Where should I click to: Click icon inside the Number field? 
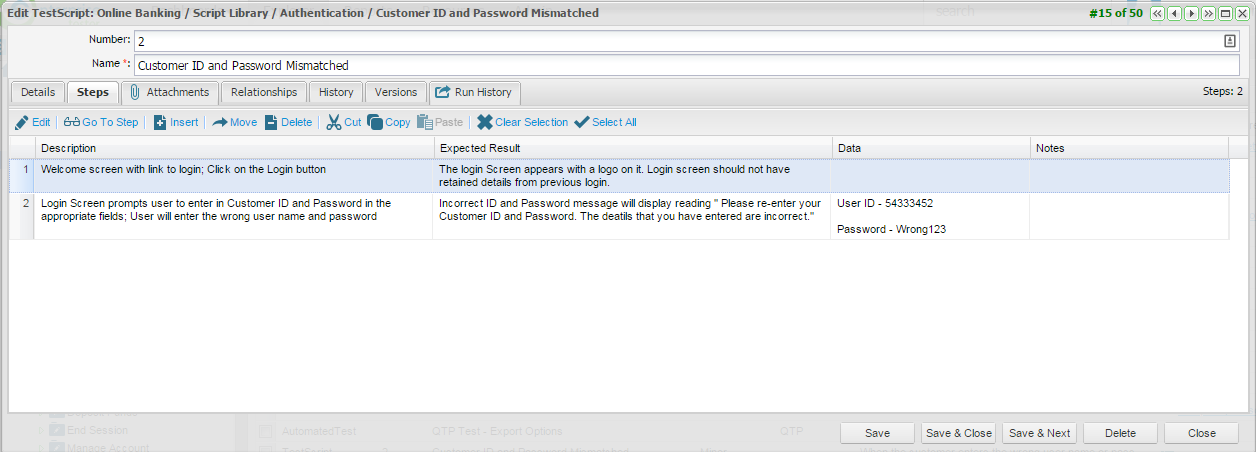pos(1230,41)
